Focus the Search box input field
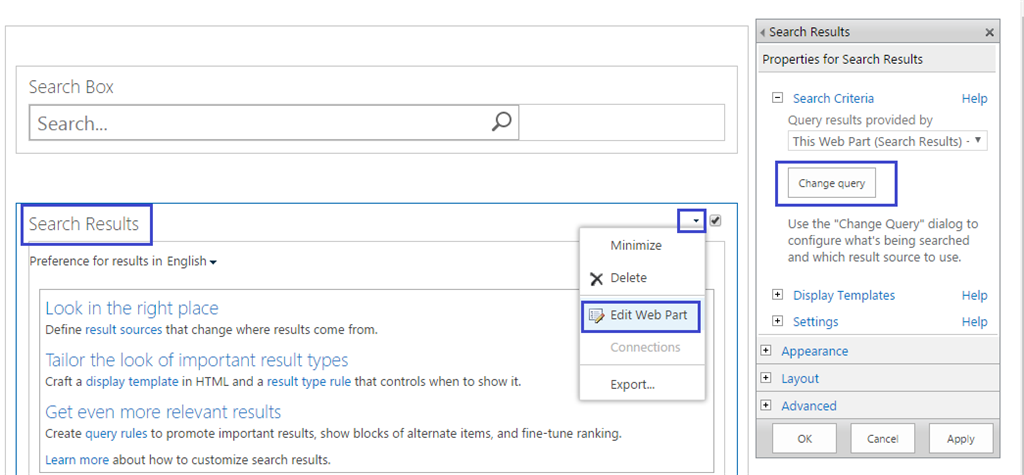The width and height of the screenshot is (1024, 475). coord(260,124)
